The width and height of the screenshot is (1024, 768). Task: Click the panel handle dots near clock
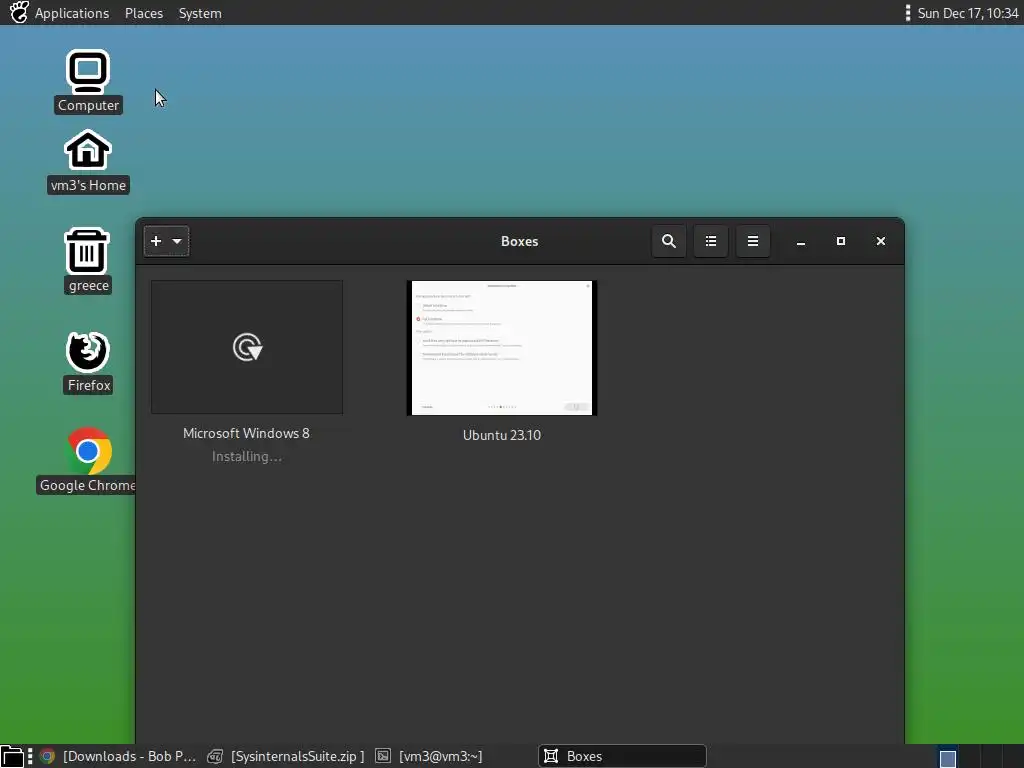click(x=907, y=13)
